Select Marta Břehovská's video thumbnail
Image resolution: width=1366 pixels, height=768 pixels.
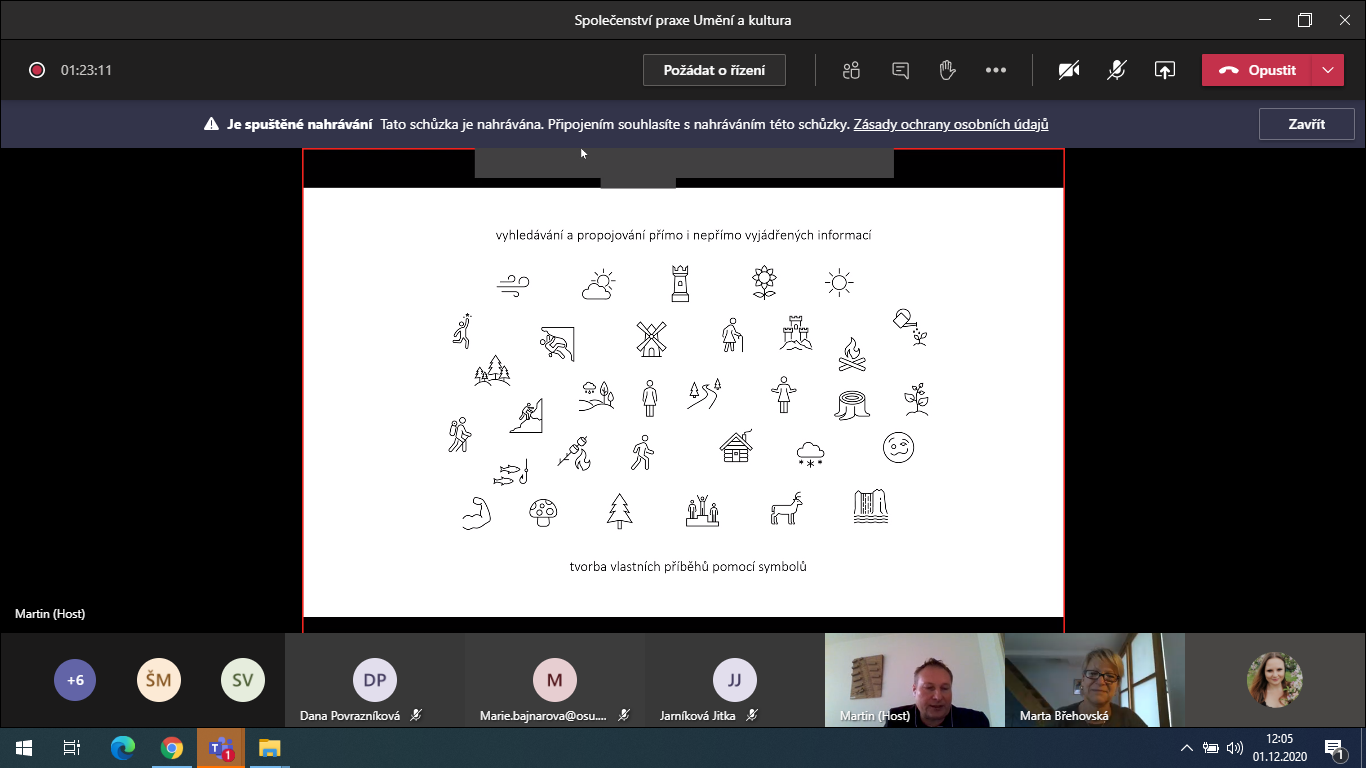[x=1094, y=679]
